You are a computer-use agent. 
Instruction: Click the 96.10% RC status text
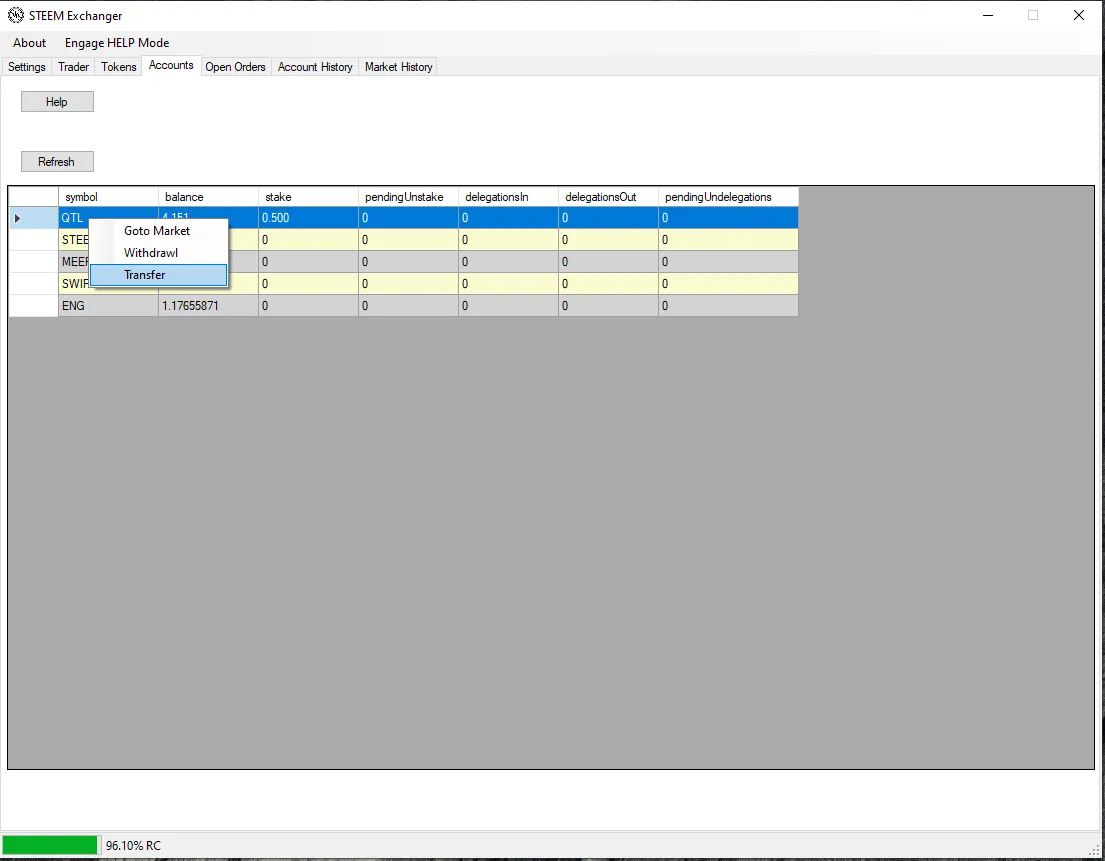click(x=133, y=845)
